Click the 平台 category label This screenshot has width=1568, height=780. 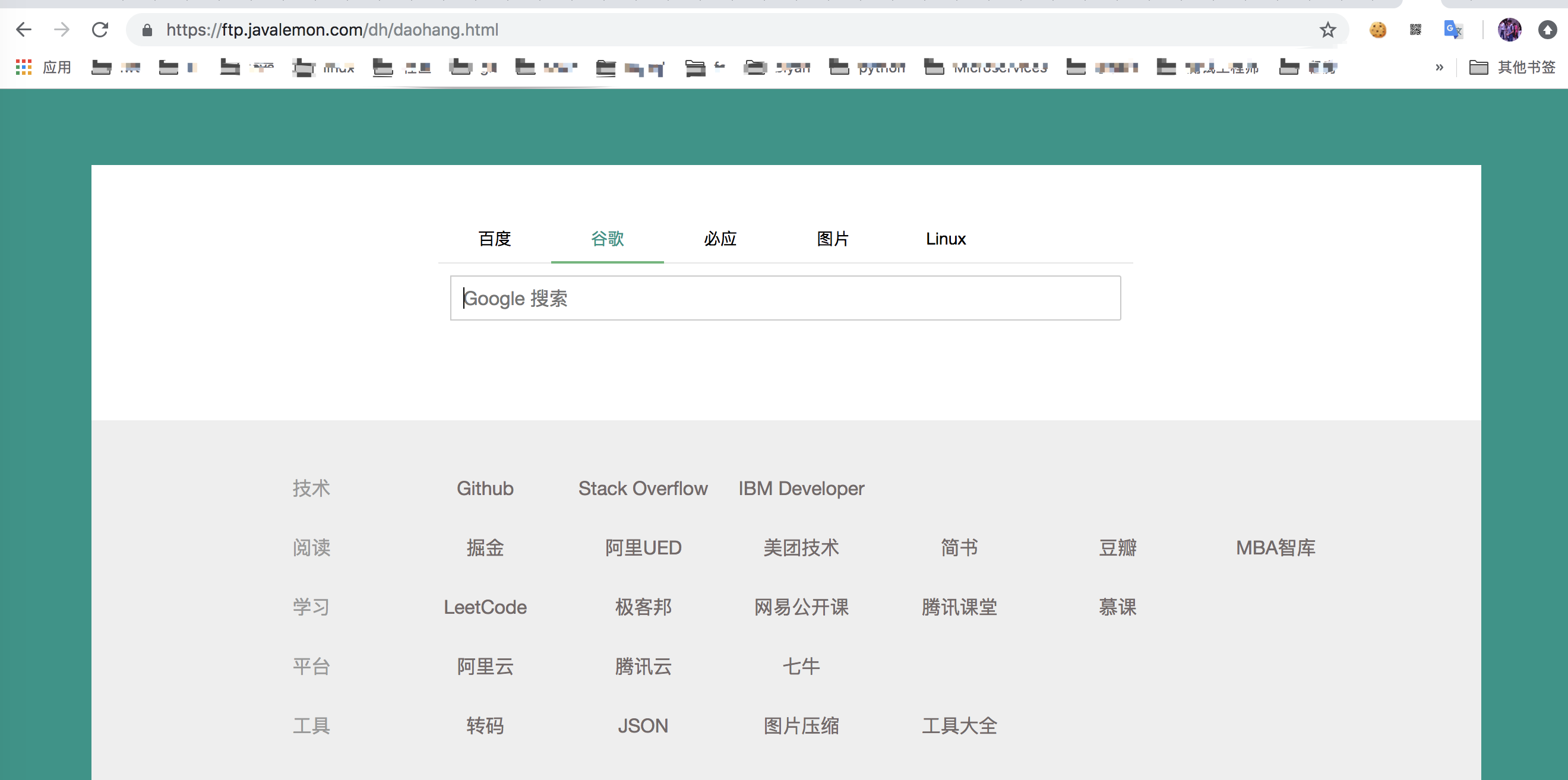pos(311,666)
